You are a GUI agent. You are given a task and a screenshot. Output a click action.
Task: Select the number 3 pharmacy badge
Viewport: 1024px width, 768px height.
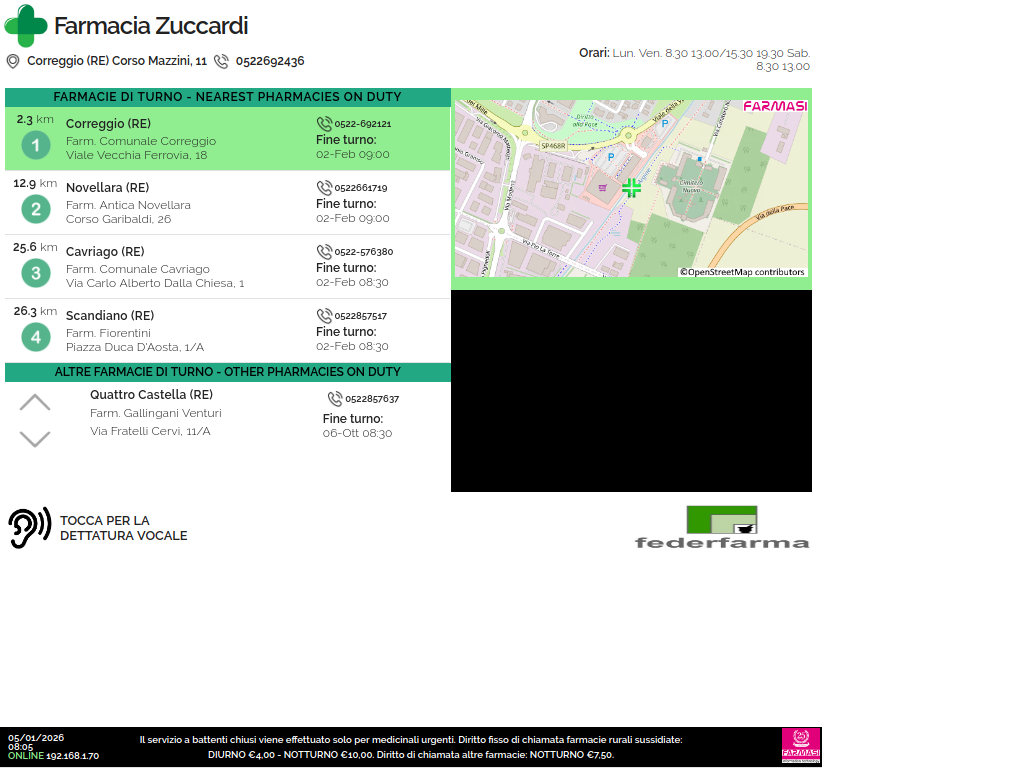click(36, 273)
